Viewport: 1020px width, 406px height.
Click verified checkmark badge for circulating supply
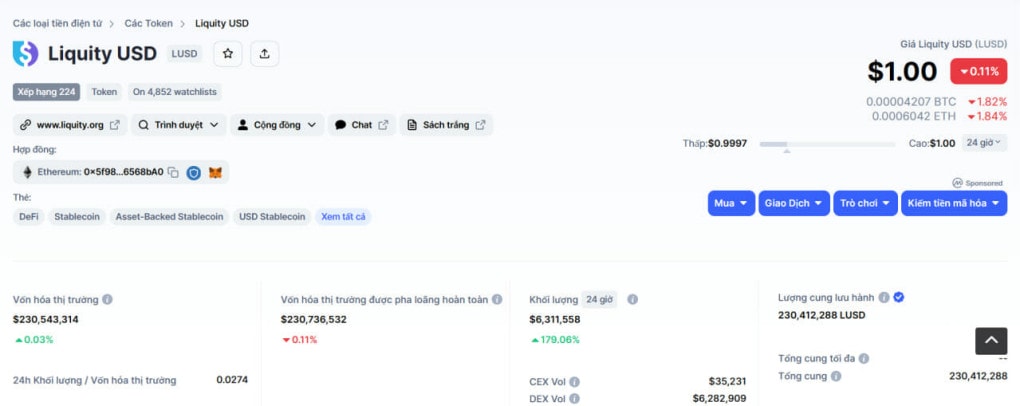pyautogui.click(x=899, y=297)
